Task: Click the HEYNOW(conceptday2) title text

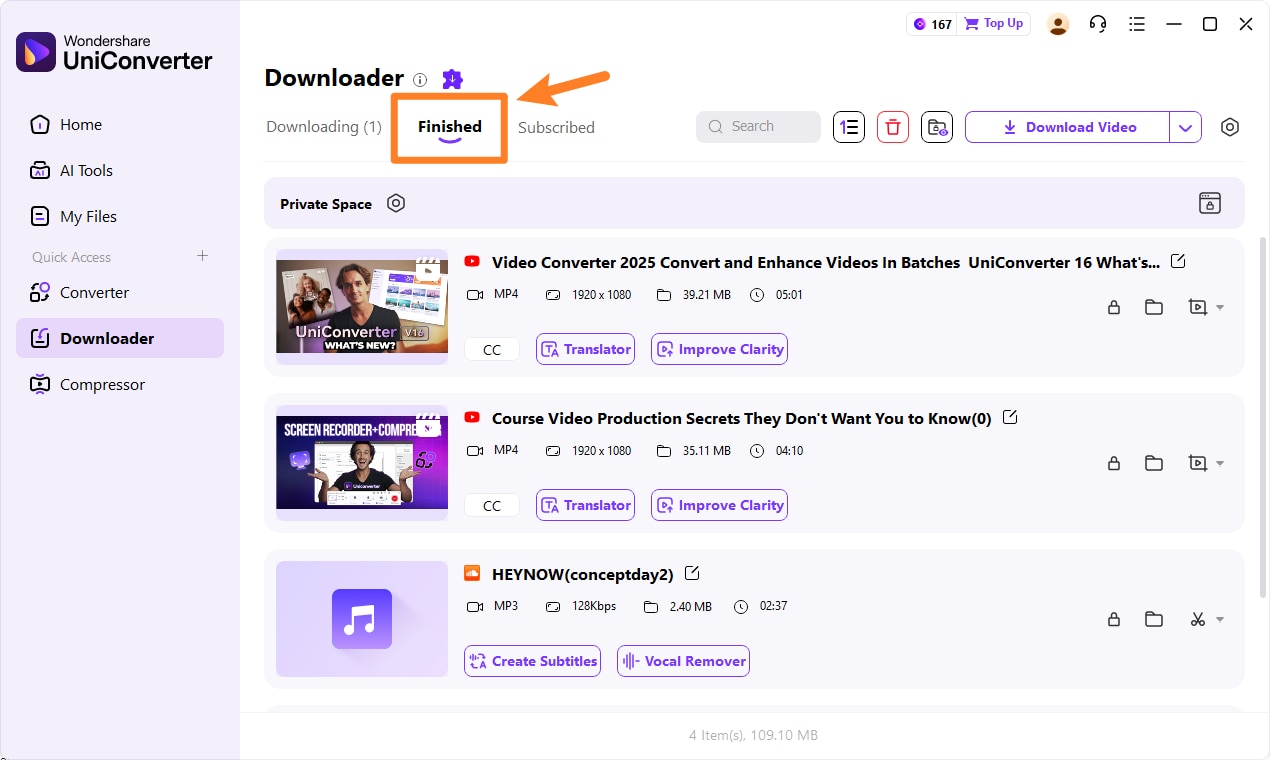Action: point(583,574)
